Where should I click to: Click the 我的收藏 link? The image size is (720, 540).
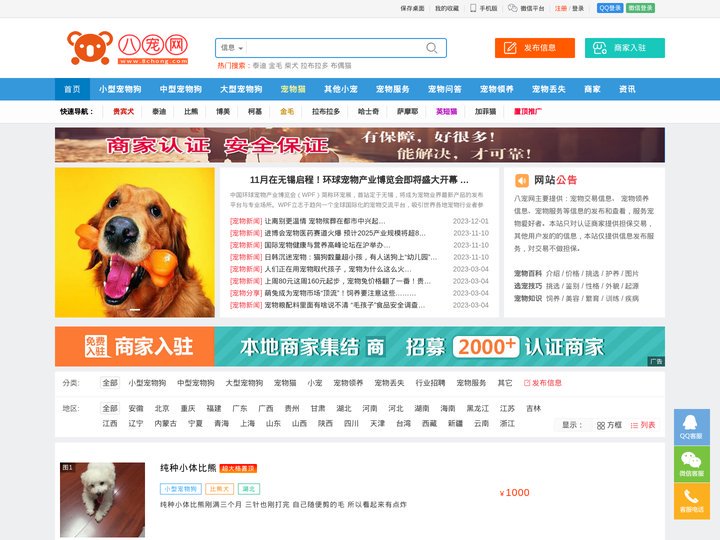pos(447,8)
